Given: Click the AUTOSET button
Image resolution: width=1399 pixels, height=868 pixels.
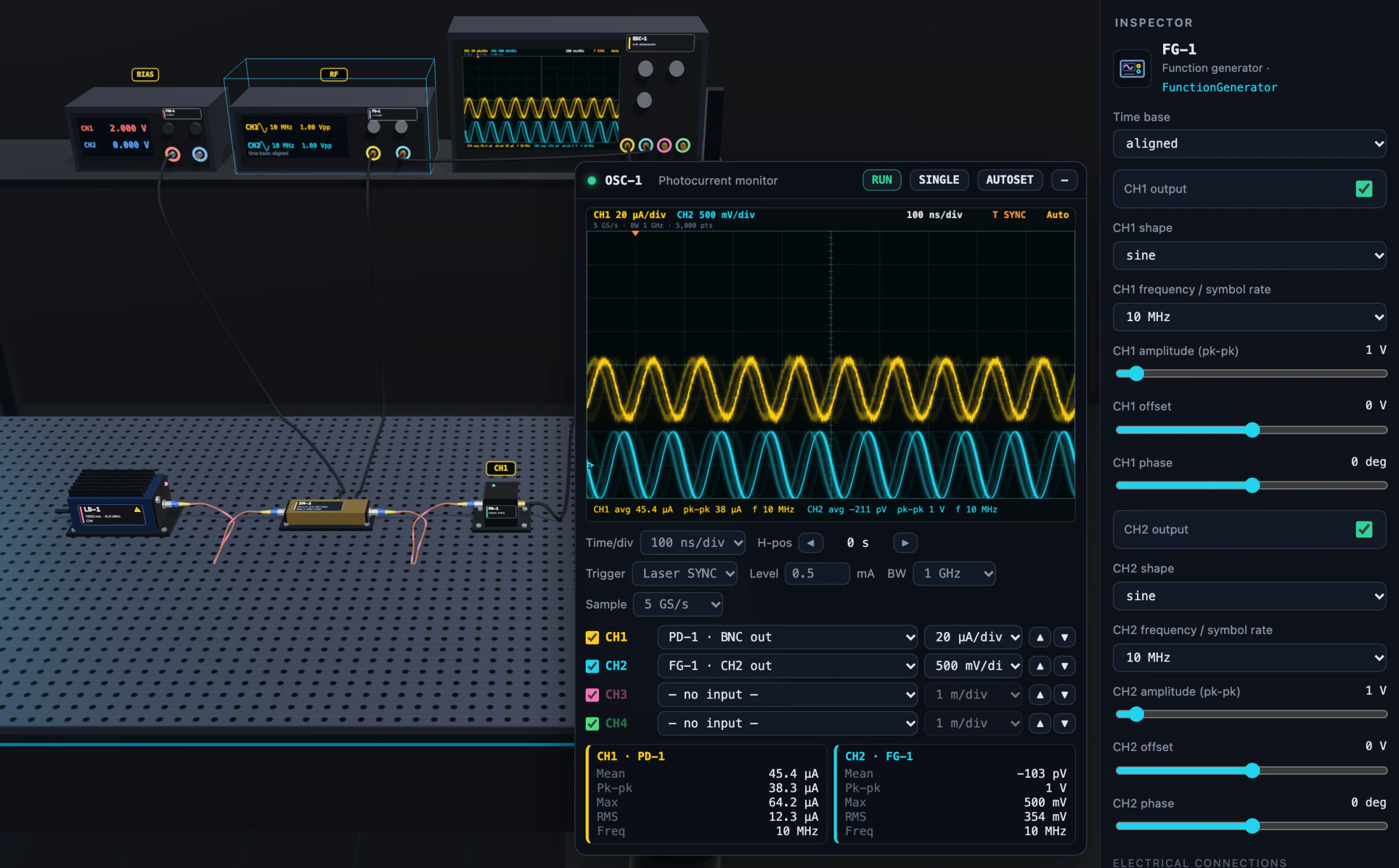Looking at the screenshot, I should coord(1009,180).
